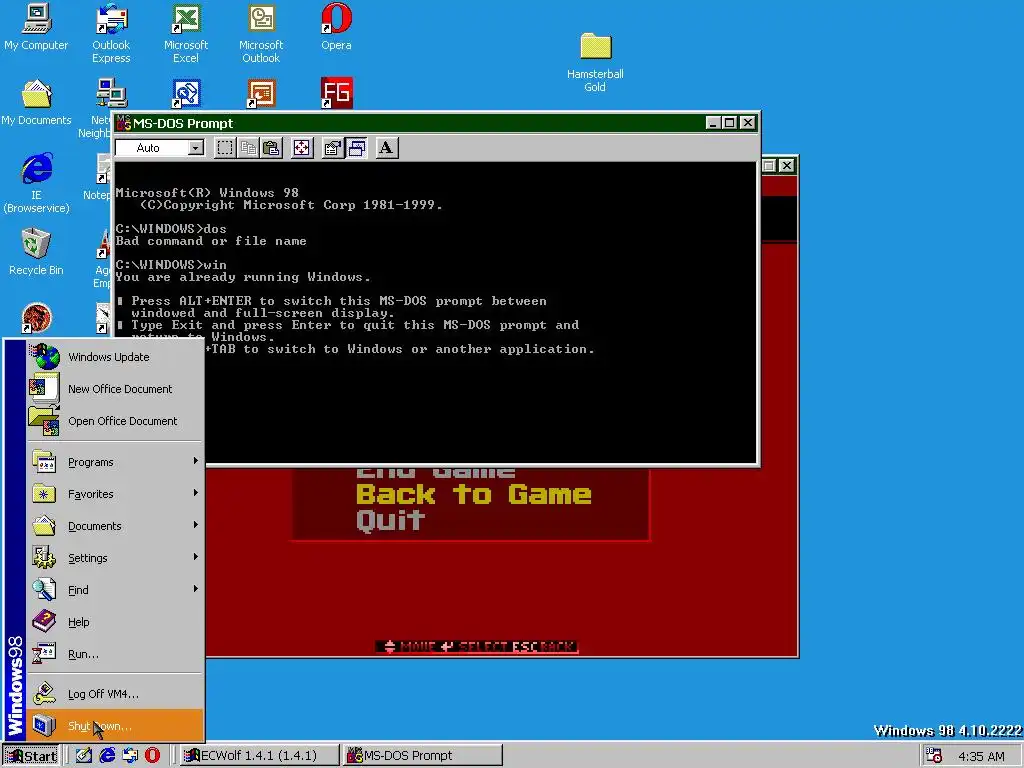The height and width of the screenshot is (768, 1024).
Task: Switch to ECWolf 1.4.1 taskbar button
Action: [259, 756]
